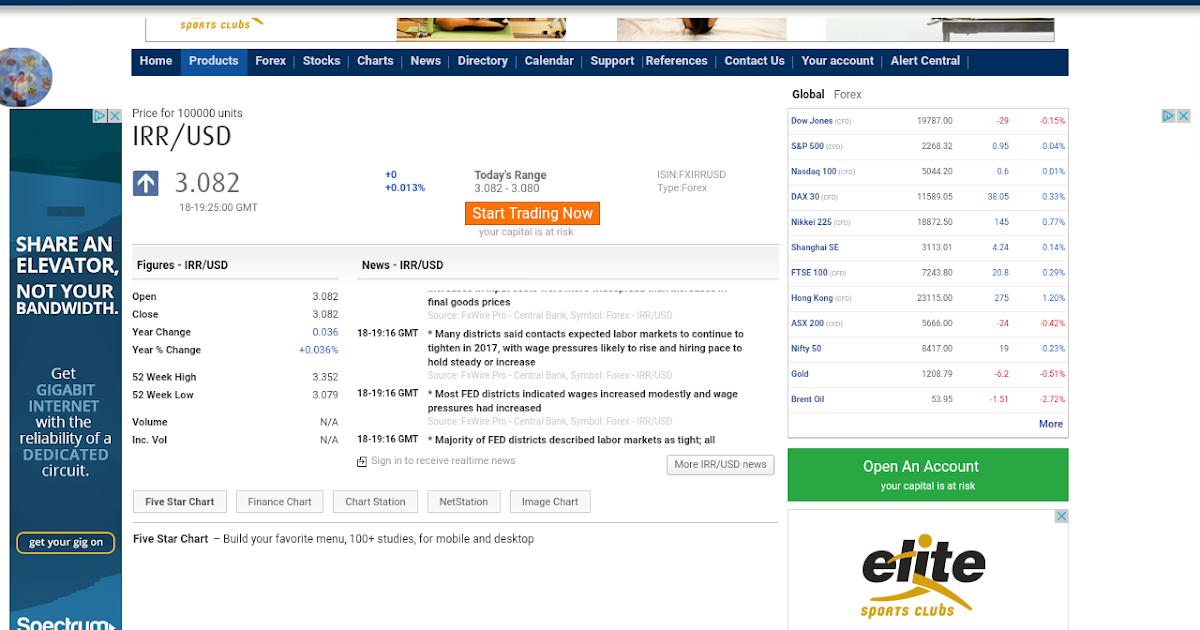Click the Year % Change value +0.036%
Viewport: 1200px width, 630px height.
[x=318, y=350]
